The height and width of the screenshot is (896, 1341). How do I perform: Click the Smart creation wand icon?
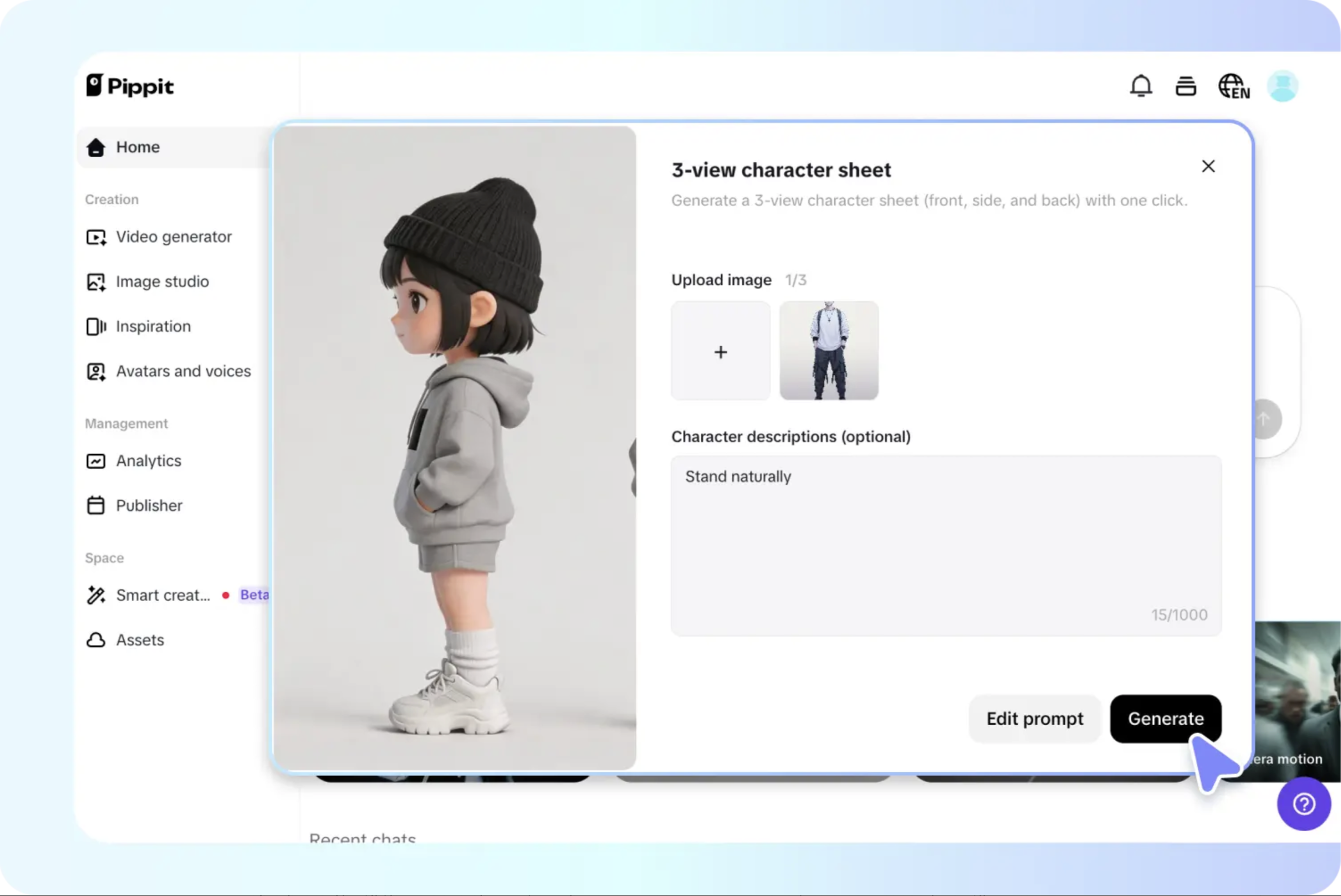[96, 595]
